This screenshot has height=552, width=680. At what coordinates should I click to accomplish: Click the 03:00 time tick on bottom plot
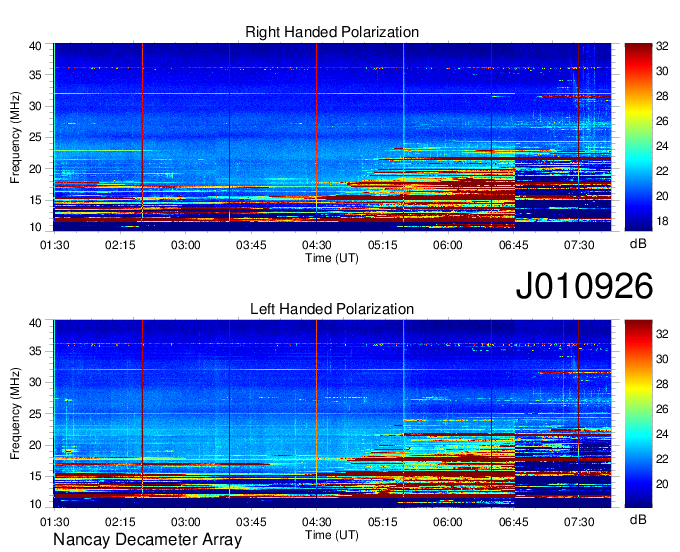186,522
